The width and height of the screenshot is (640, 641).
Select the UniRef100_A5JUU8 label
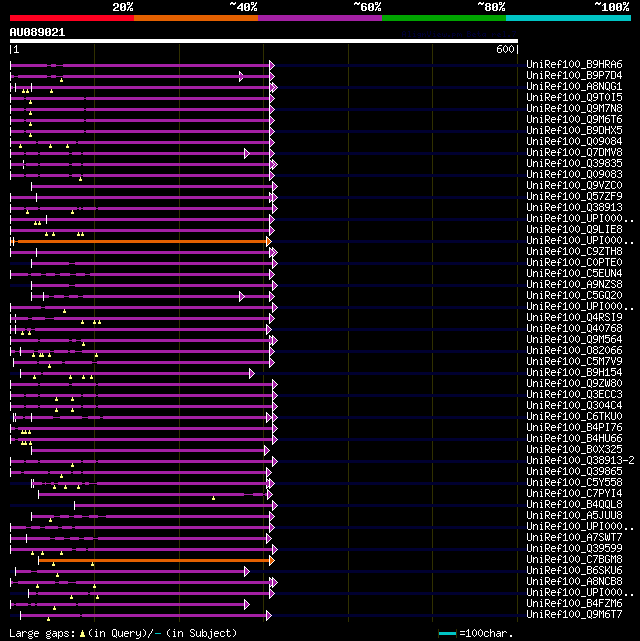pos(574,515)
